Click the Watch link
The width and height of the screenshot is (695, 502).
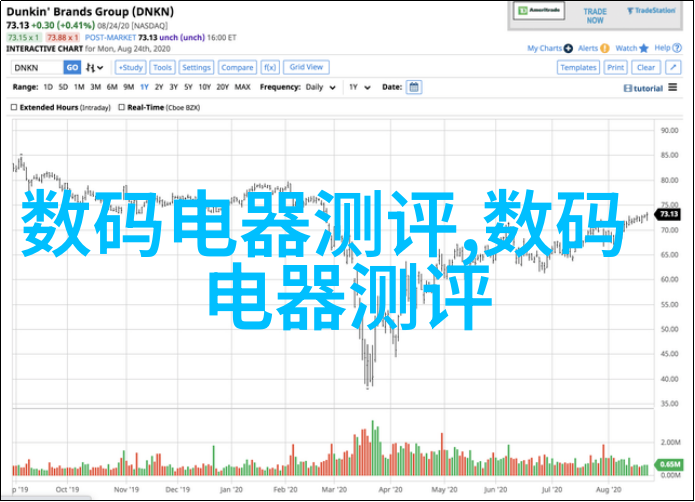(626, 48)
